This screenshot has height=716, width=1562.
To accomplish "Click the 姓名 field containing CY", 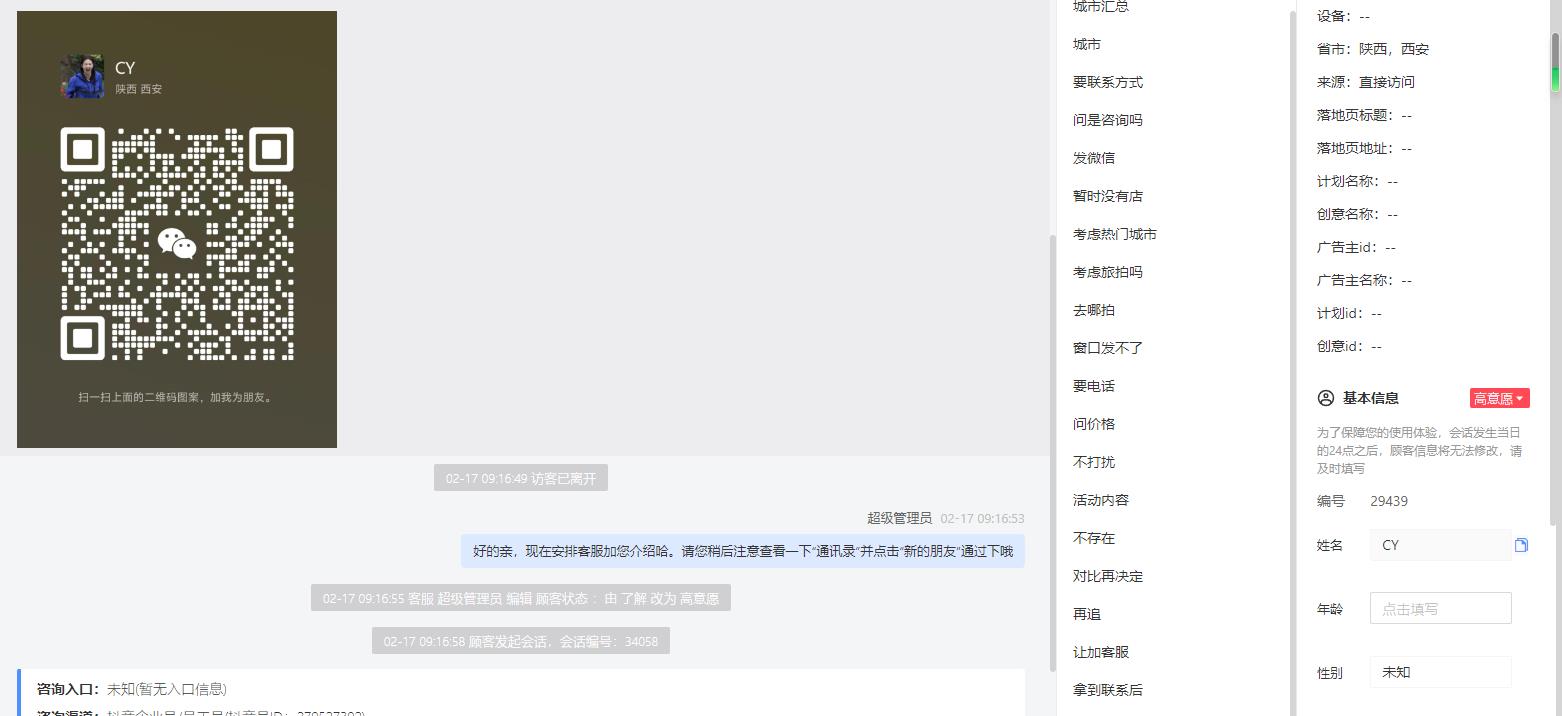I will coord(1440,545).
